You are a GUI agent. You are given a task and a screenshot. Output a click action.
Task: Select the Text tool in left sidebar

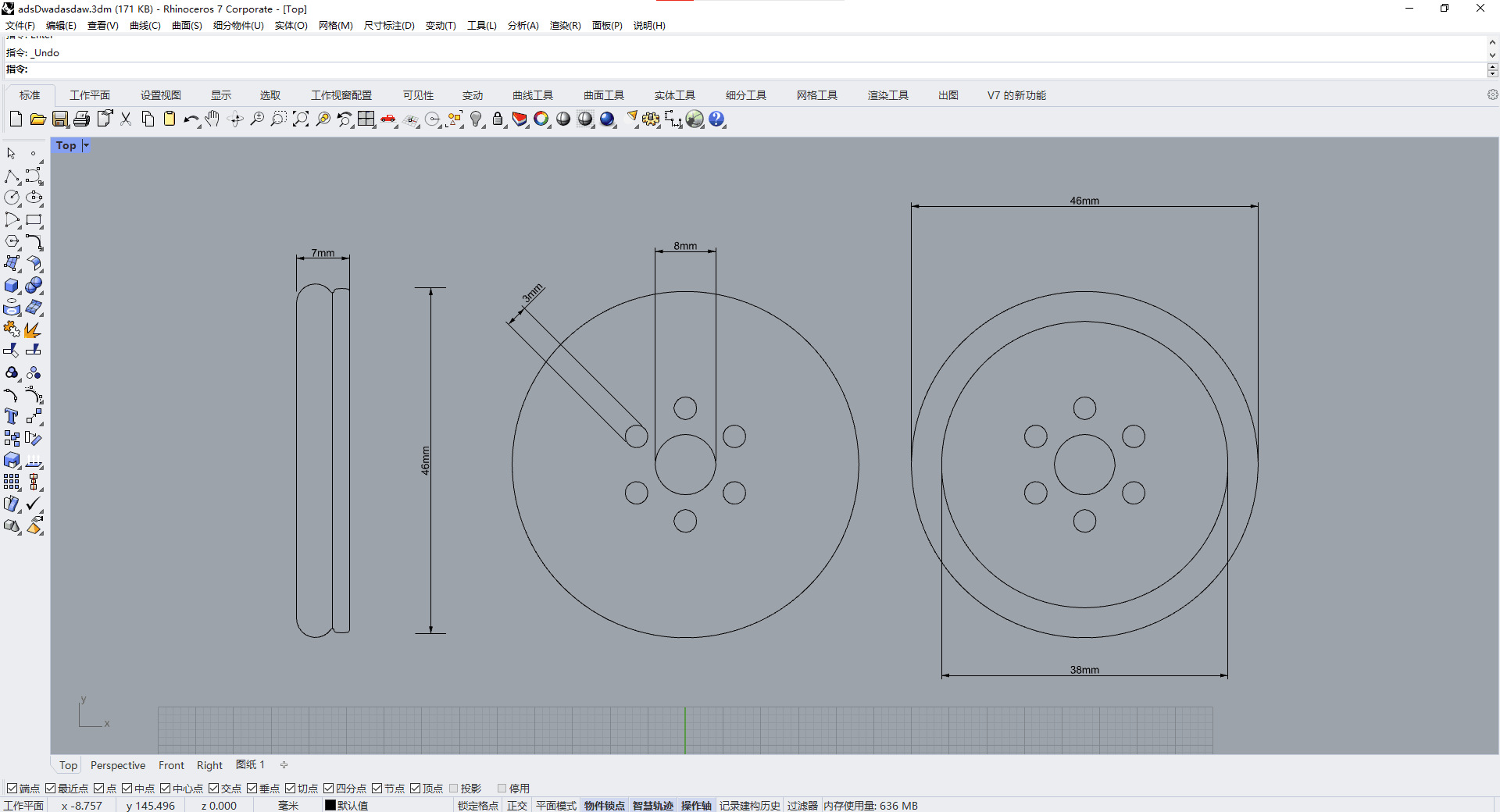(x=12, y=417)
